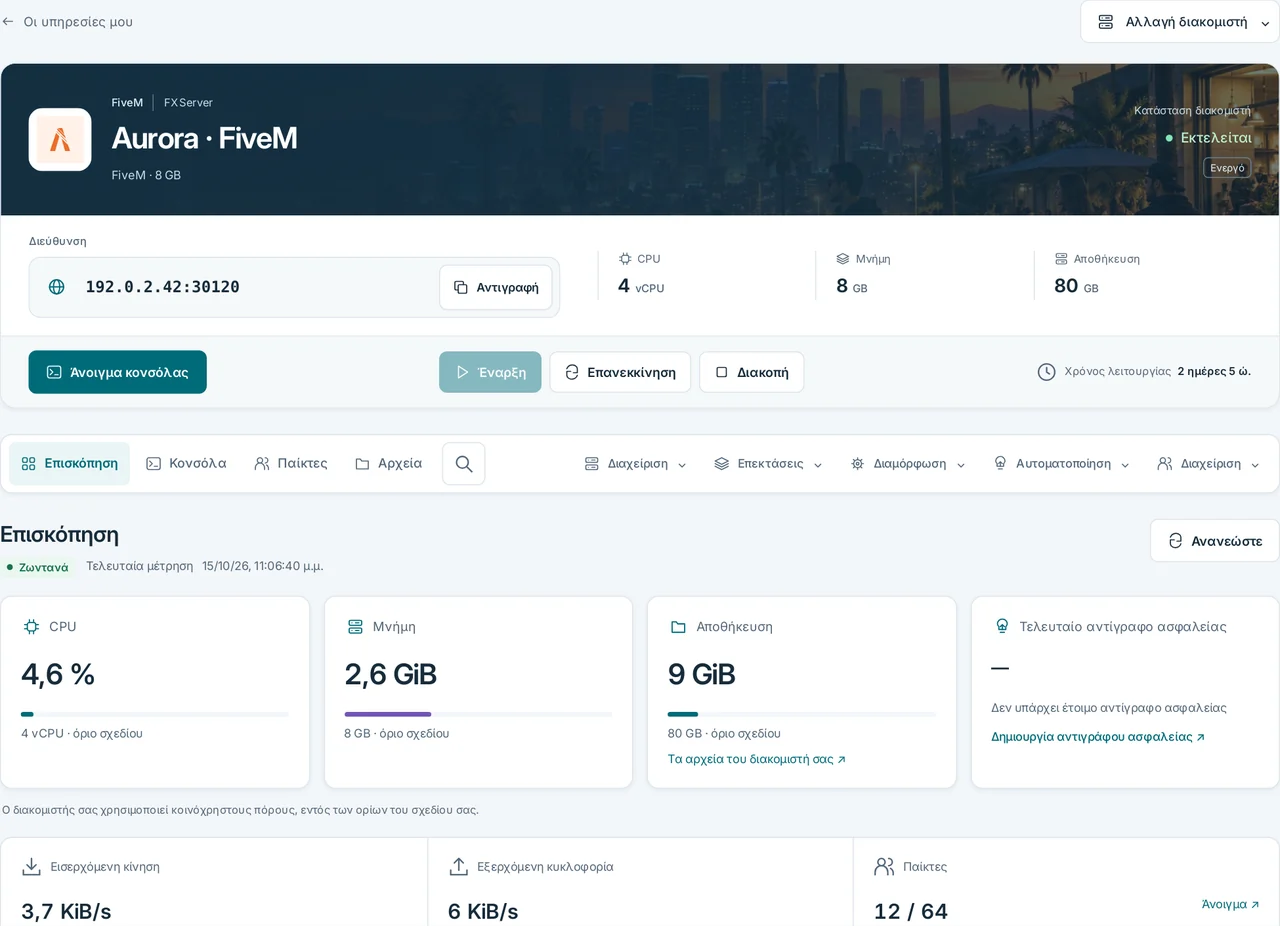Click the layers icon next to Μνήμη in the header

click(x=843, y=258)
